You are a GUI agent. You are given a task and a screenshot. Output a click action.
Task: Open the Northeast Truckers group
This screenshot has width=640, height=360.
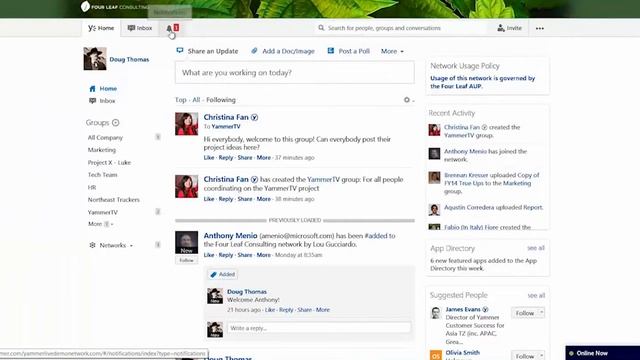[113, 200]
